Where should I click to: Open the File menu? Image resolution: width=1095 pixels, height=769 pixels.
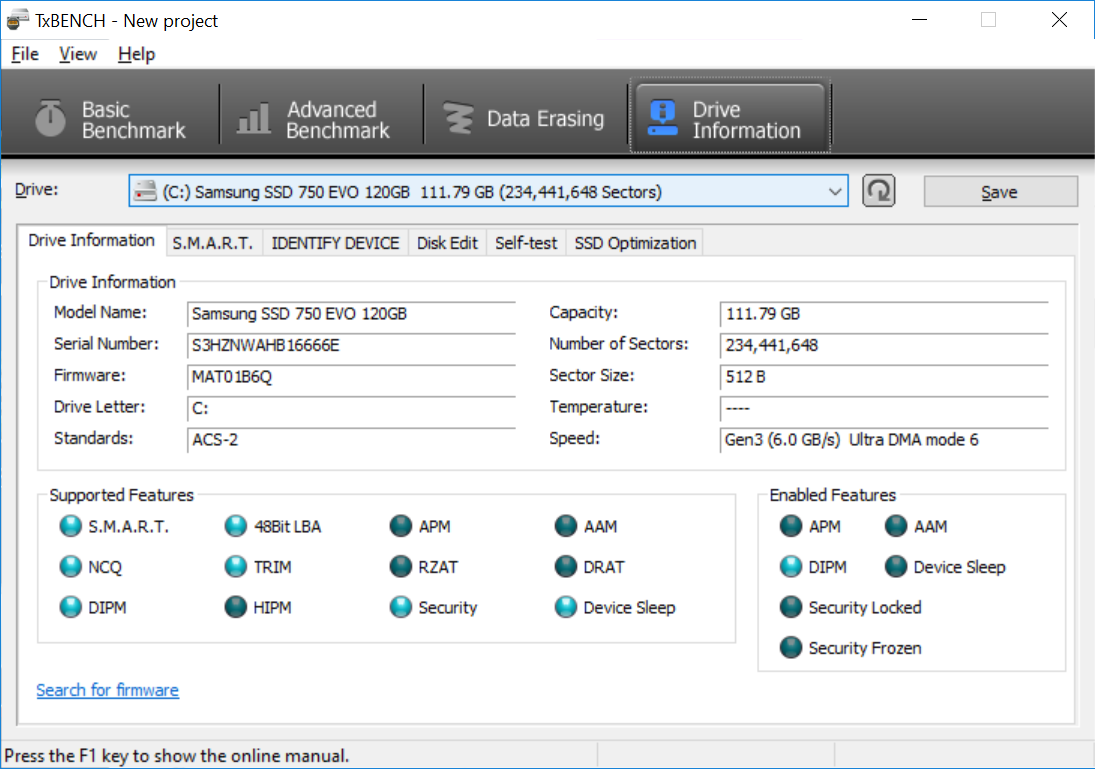pyautogui.click(x=24, y=54)
